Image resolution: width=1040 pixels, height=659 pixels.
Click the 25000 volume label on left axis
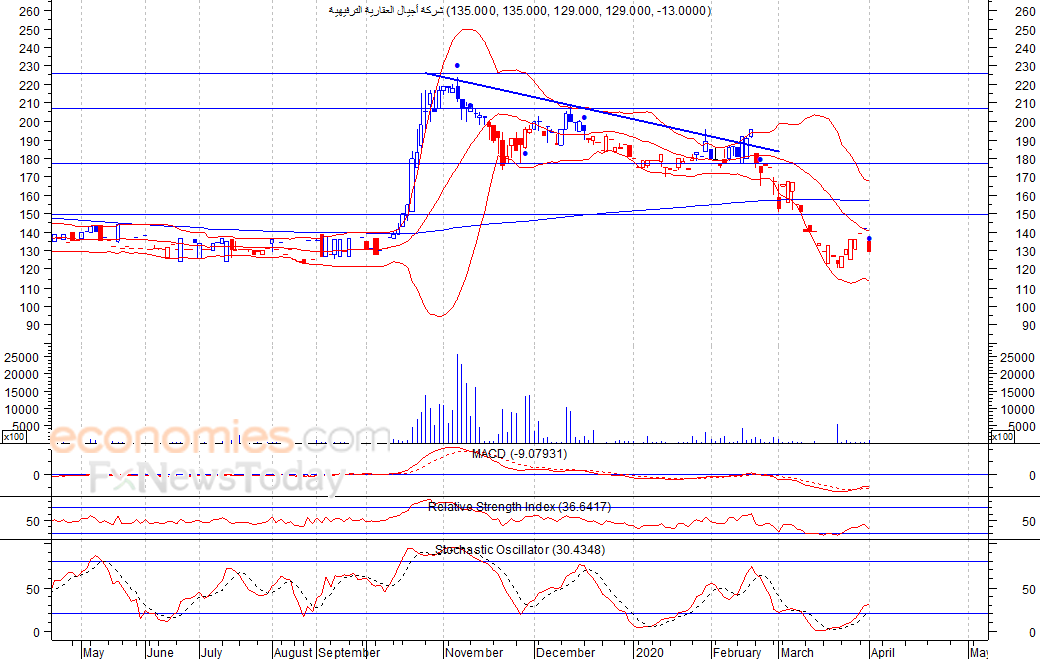click(x=21, y=357)
